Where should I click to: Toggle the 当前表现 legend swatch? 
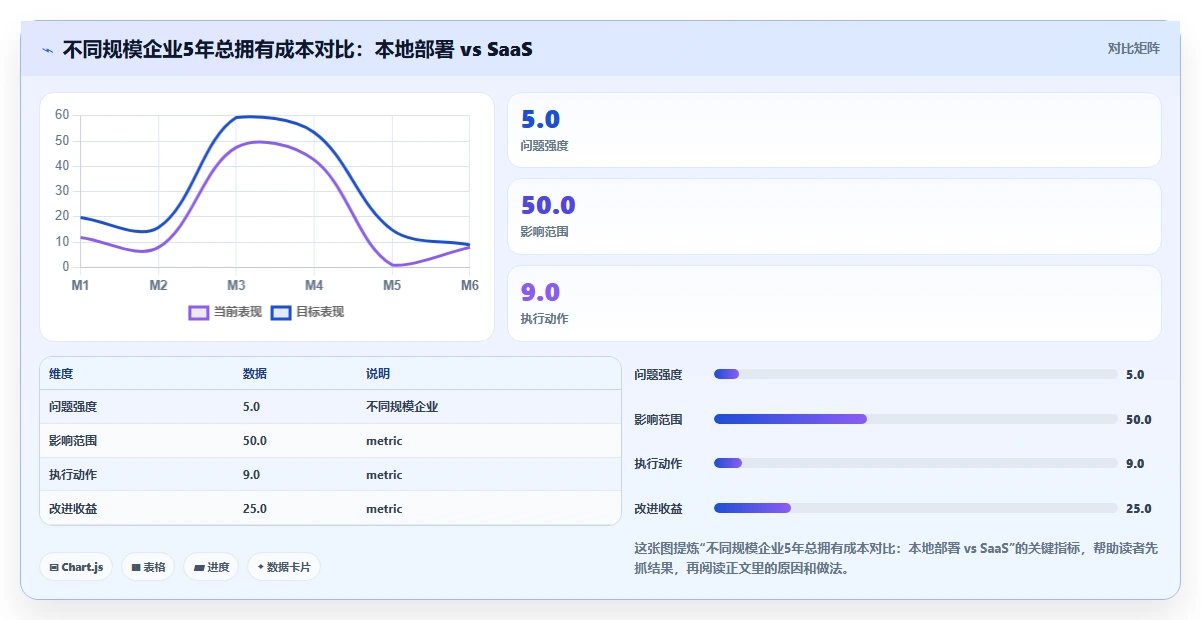(x=199, y=312)
